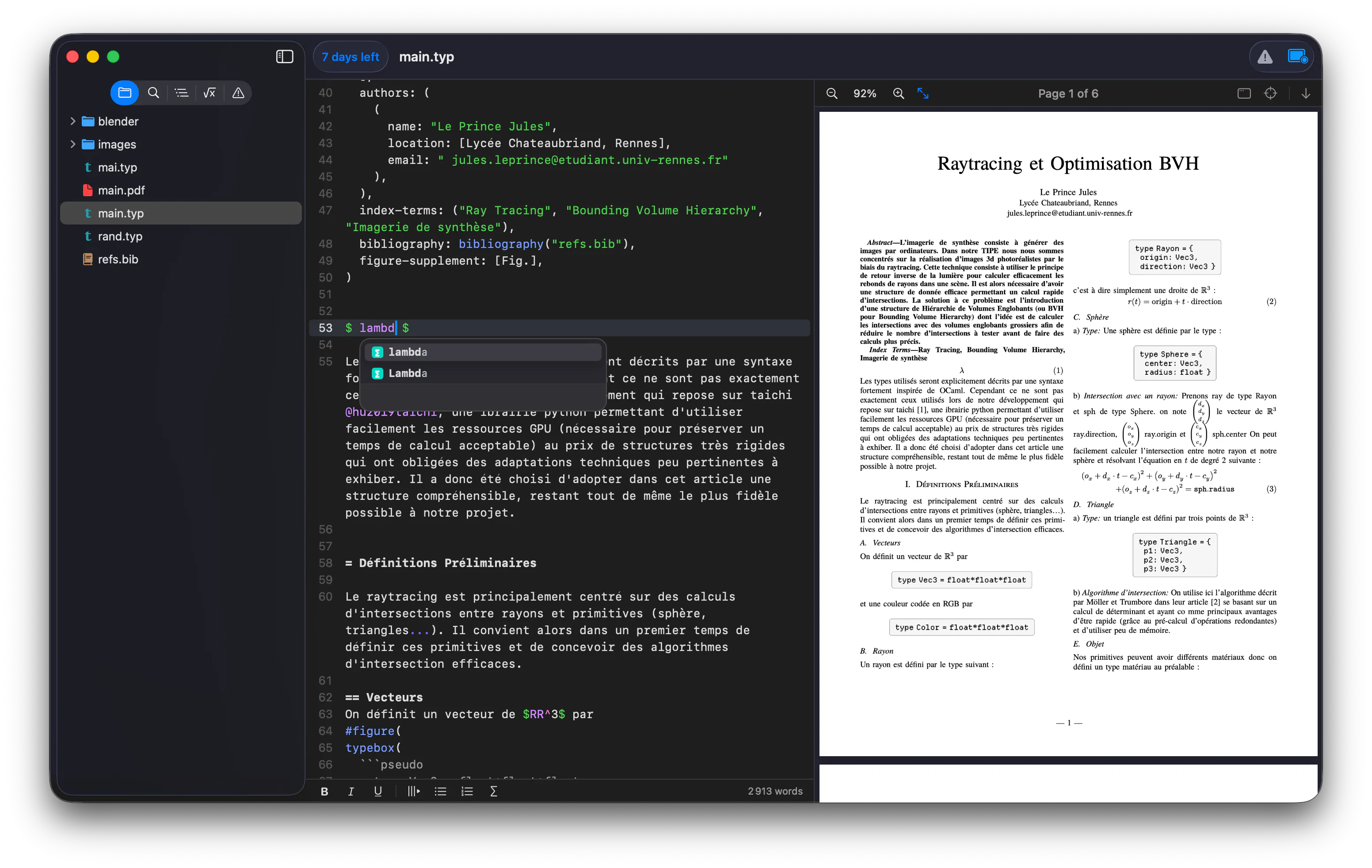
Task: Click the author email in the preview
Action: [1069, 213]
